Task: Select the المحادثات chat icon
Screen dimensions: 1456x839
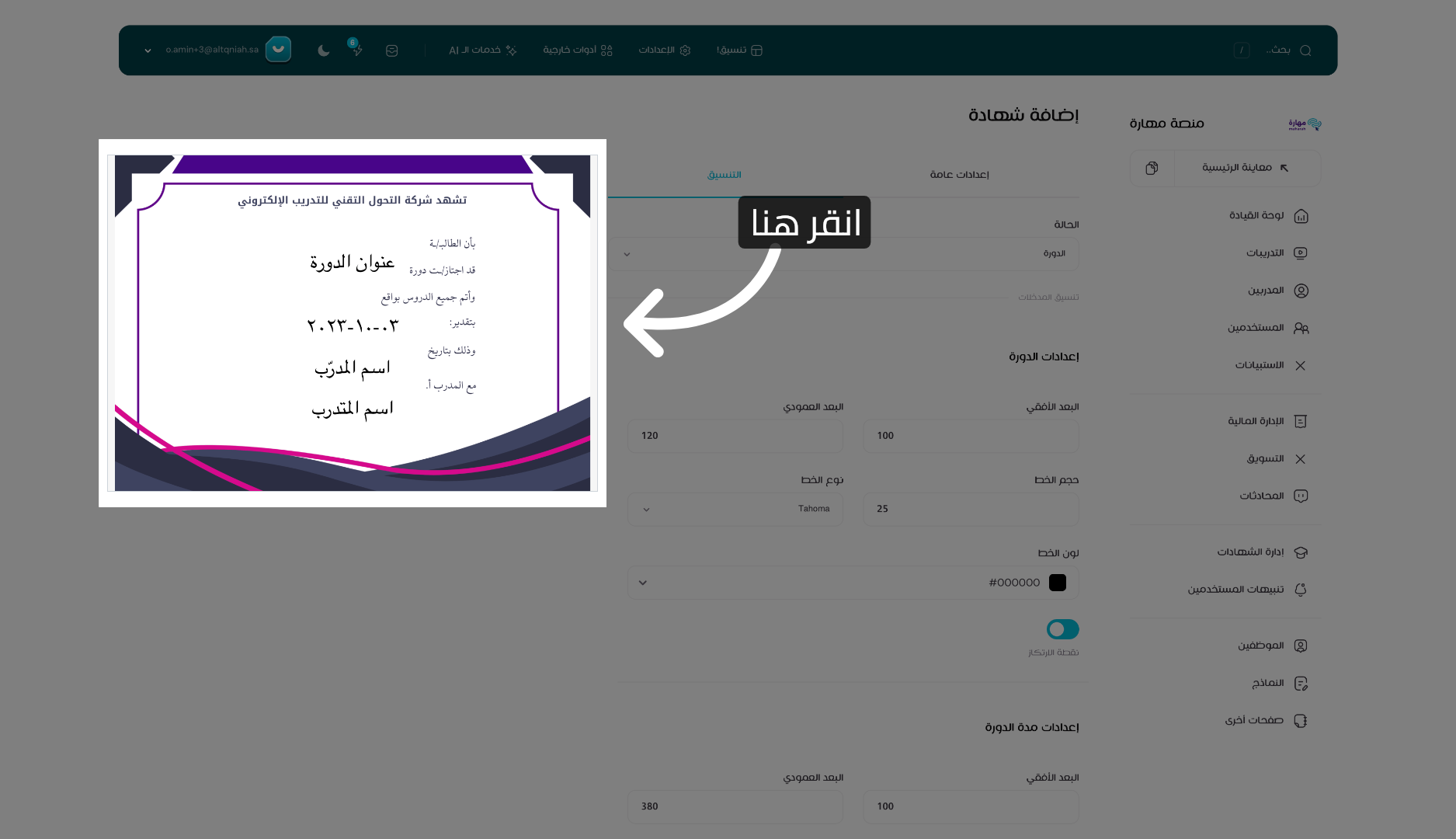Action: [1301, 496]
